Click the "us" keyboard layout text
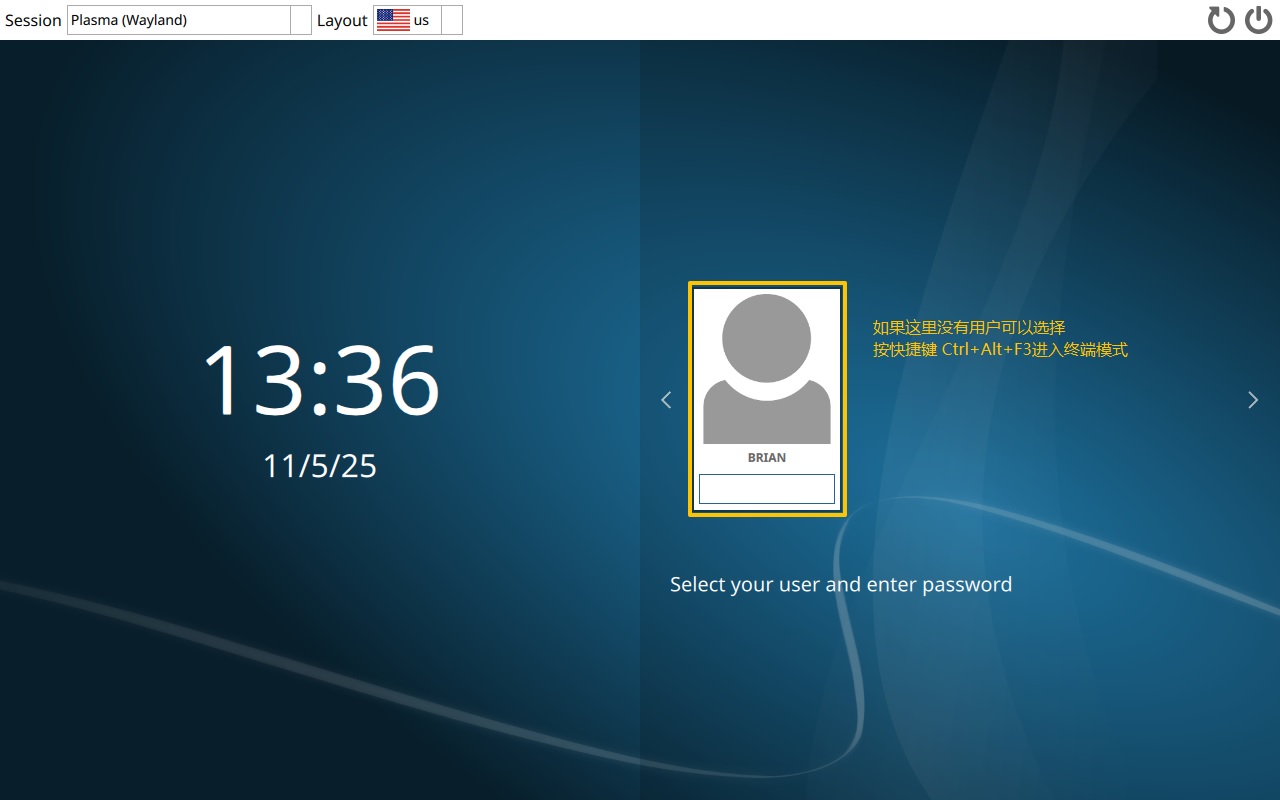1280x800 pixels. click(x=421, y=20)
